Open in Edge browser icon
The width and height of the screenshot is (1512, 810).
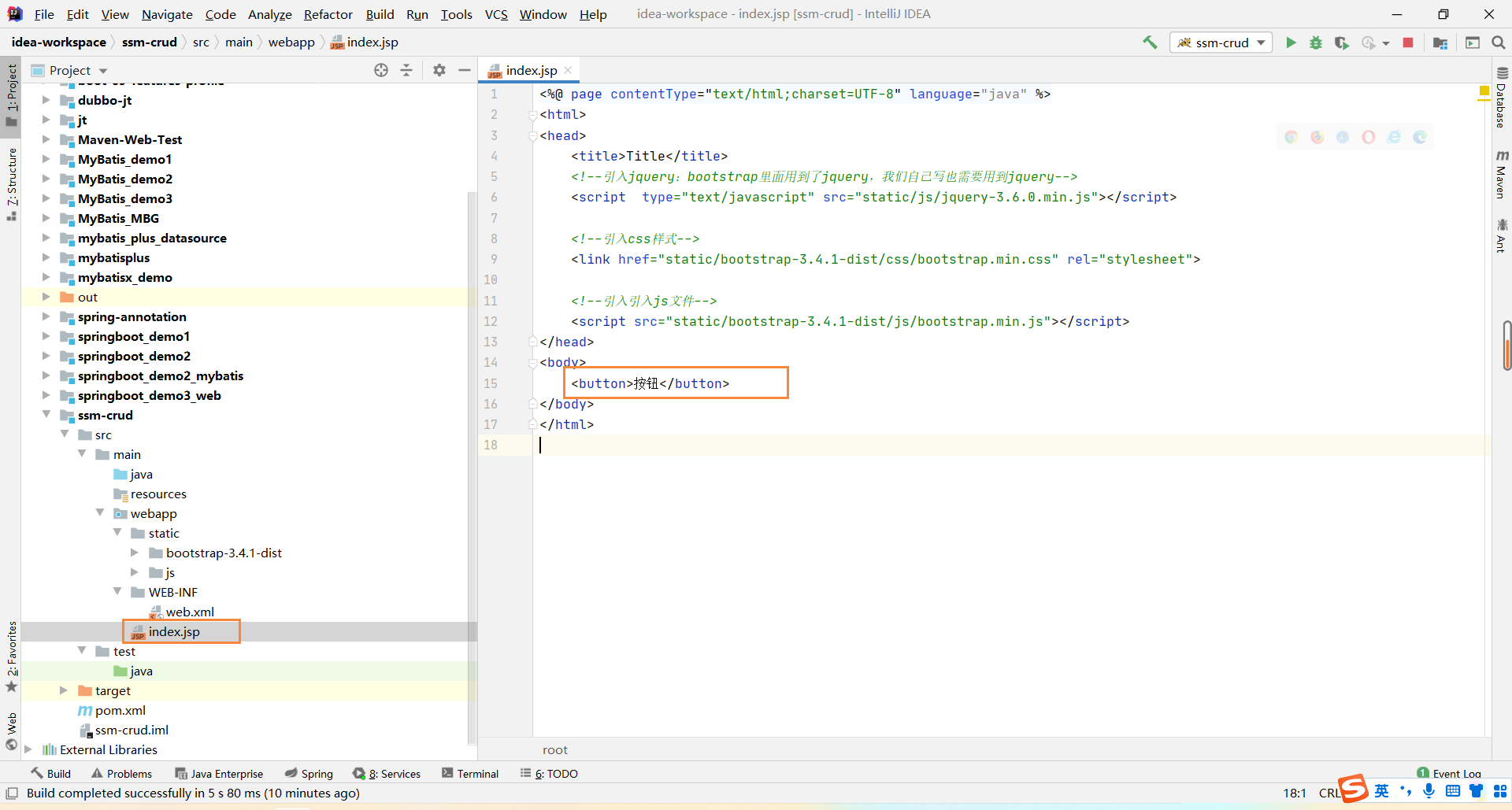point(1420,137)
